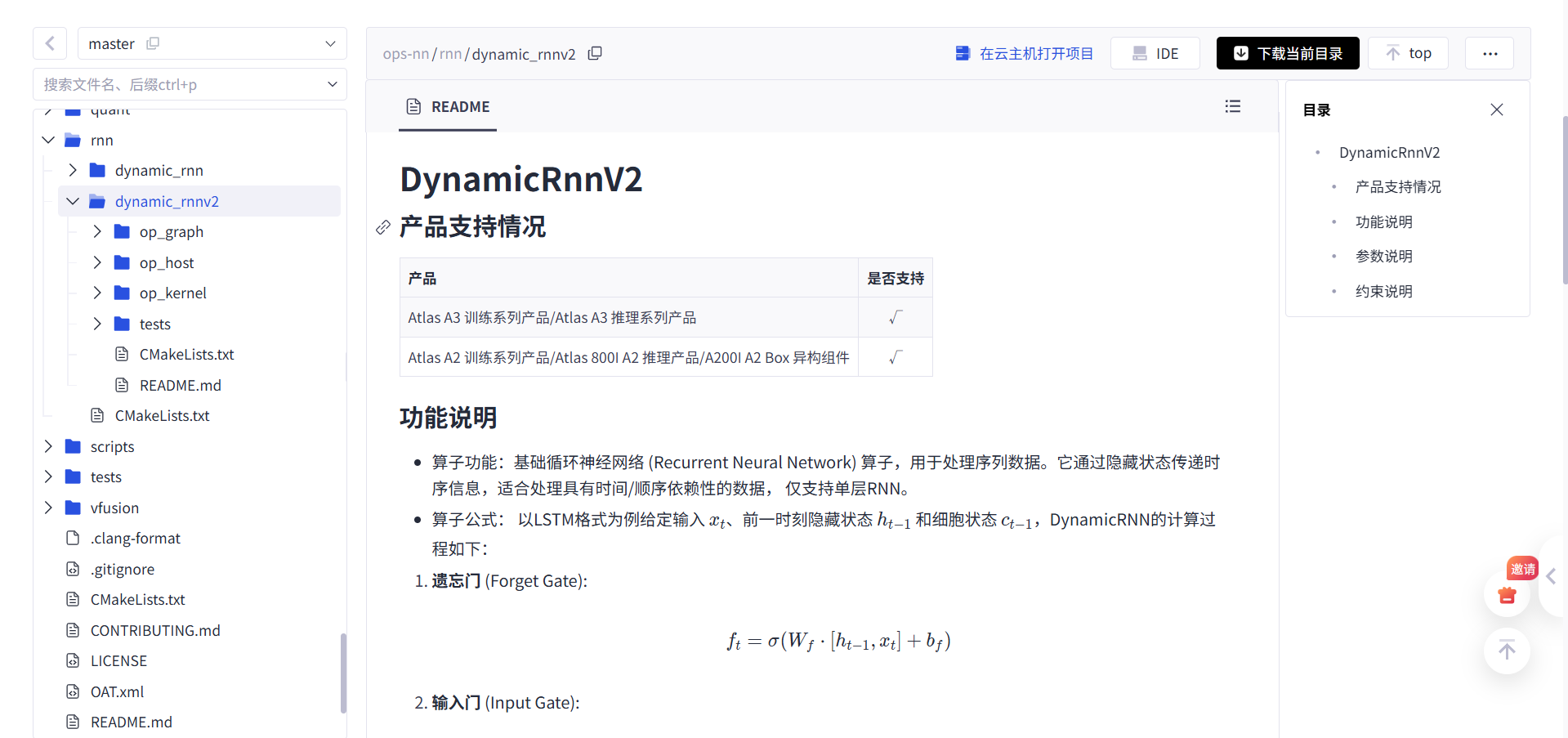This screenshot has height=738, width=1568.
Task: Expand the scripts folder
Action: click(x=48, y=446)
